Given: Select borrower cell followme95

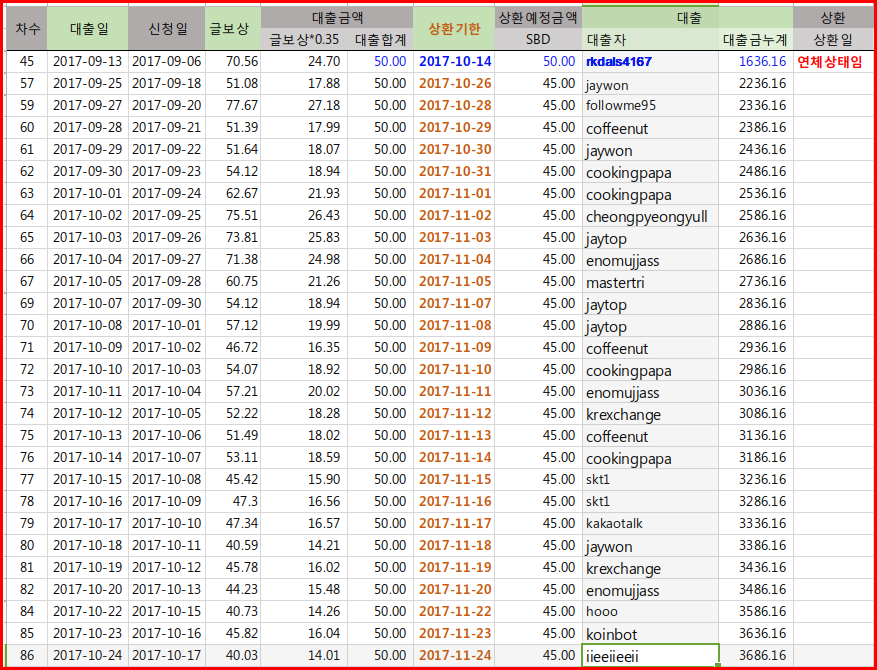Looking at the screenshot, I should (650, 106).
